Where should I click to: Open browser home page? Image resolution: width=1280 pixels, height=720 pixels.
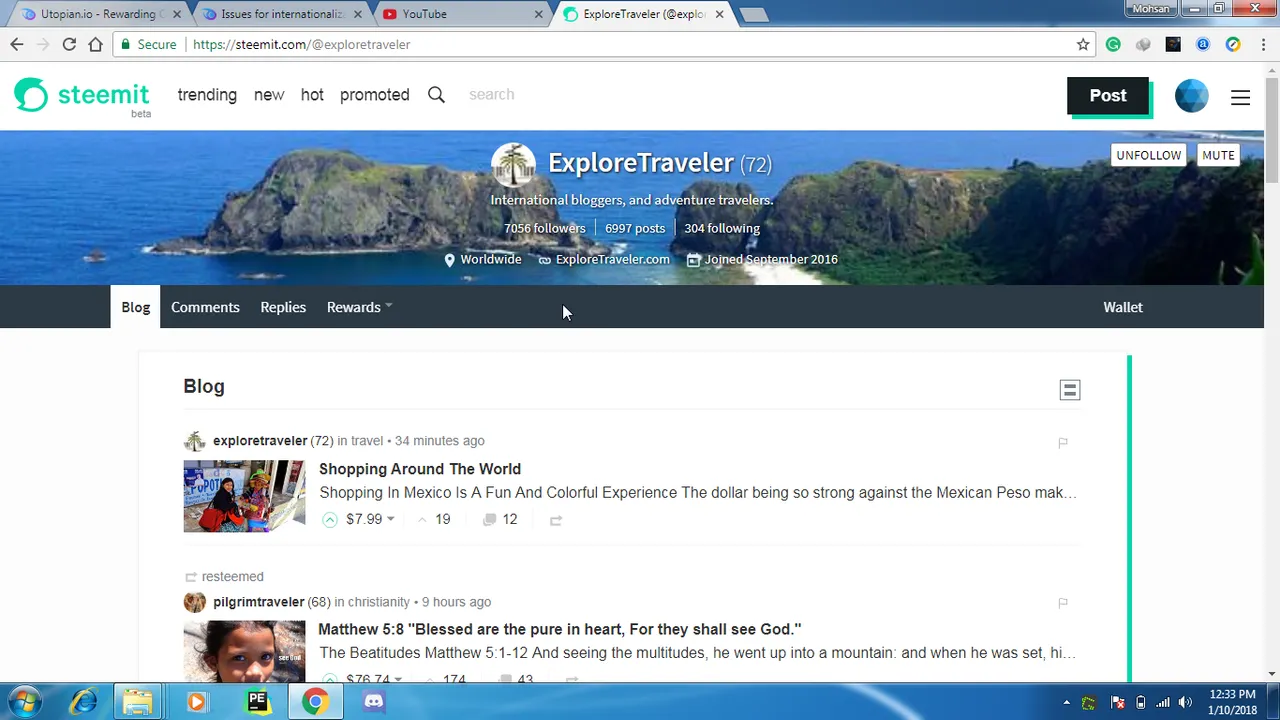(x=95, y=44)
